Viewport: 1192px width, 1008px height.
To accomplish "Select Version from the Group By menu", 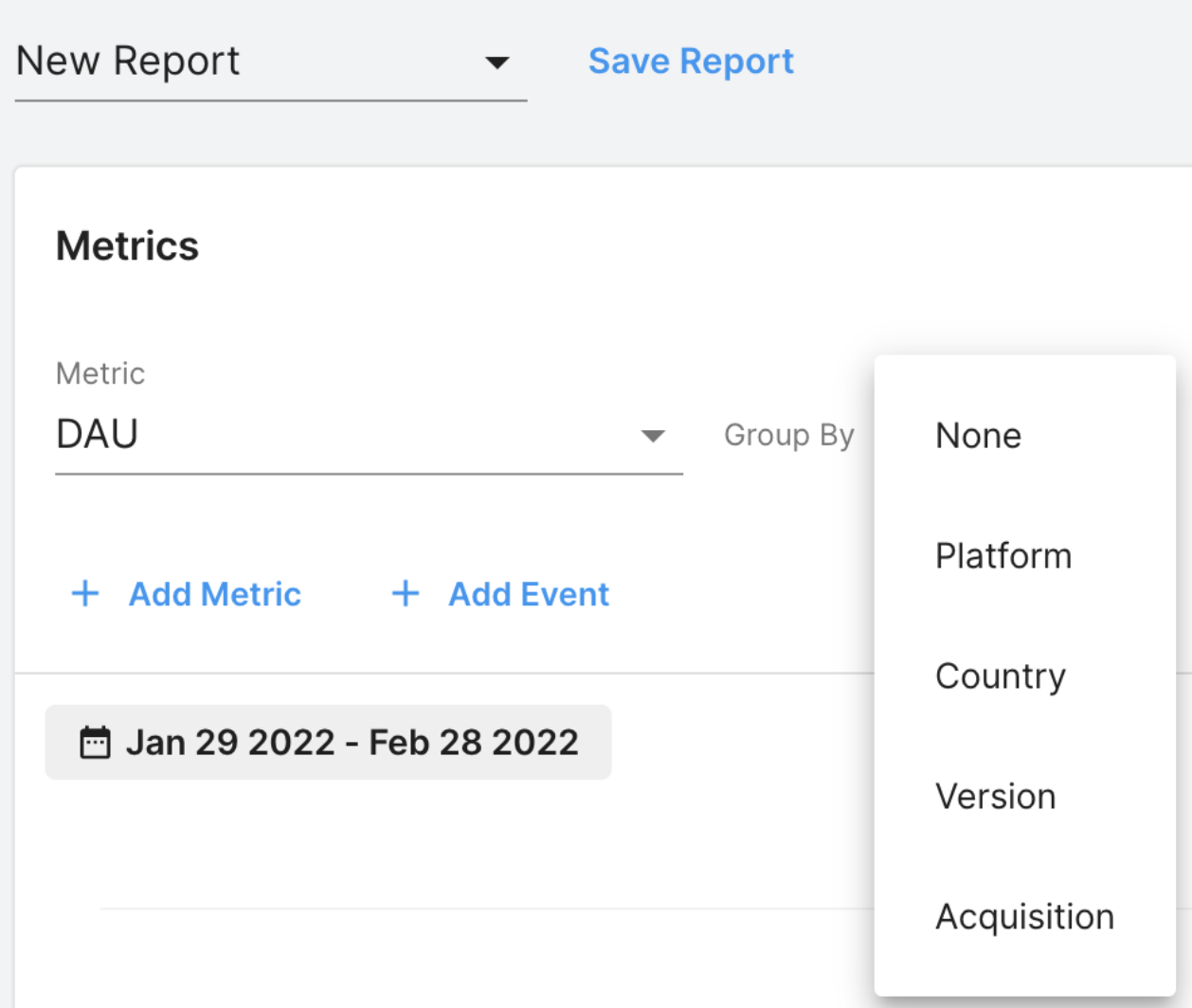I will [995, 797].
